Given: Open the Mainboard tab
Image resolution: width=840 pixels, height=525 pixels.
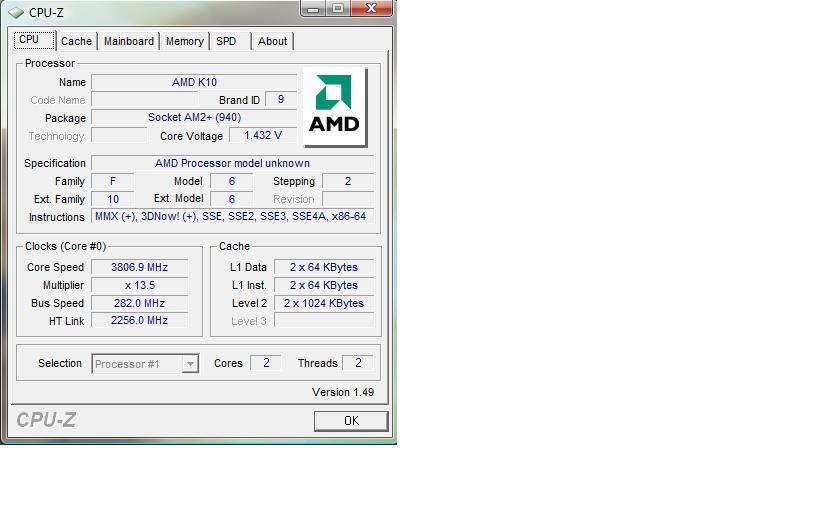Looking at the screenshot, I should (129, 41).
